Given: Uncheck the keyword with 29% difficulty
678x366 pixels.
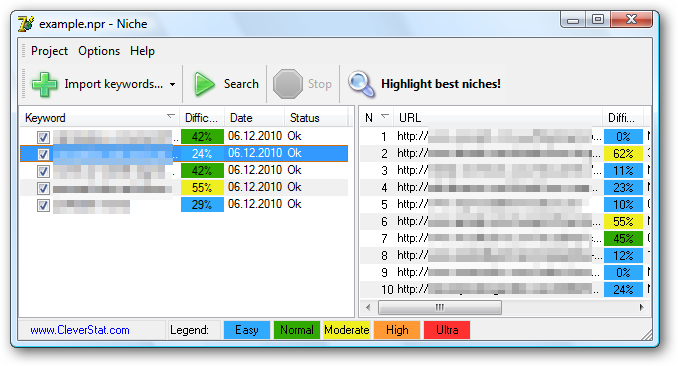Looking at the screenshot, I should (43, 205).
